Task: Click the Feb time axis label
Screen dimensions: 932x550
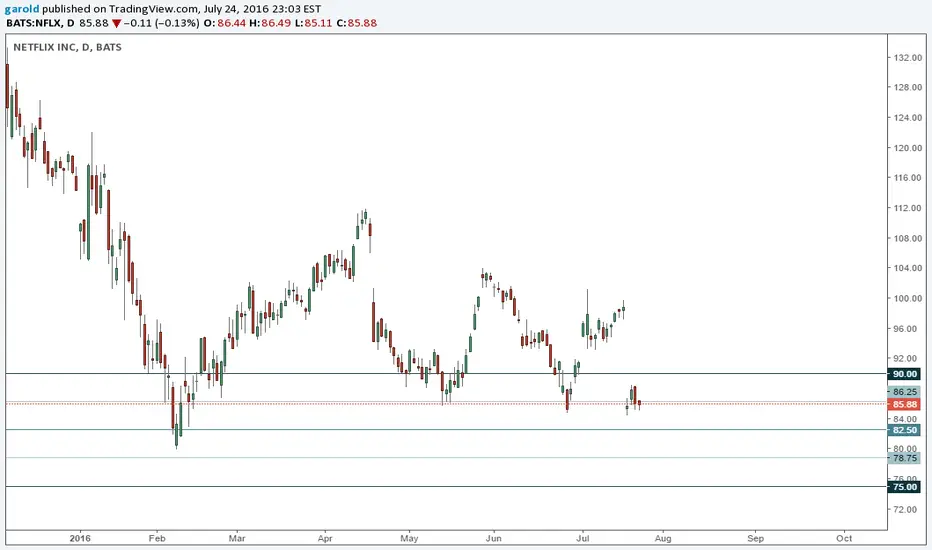Action: point(157,538)
